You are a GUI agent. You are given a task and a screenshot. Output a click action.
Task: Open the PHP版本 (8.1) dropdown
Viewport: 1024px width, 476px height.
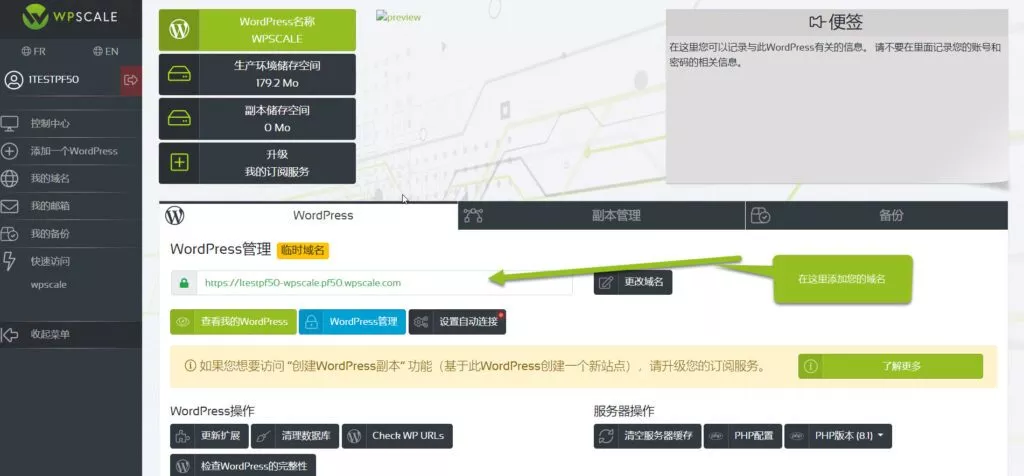point(838,436)
